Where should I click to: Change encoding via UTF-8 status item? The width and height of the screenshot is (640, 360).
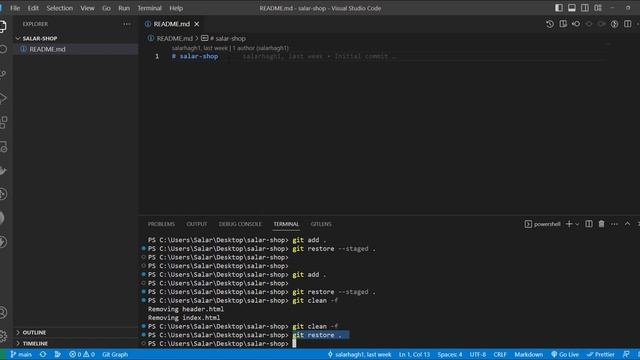[478, 354]
